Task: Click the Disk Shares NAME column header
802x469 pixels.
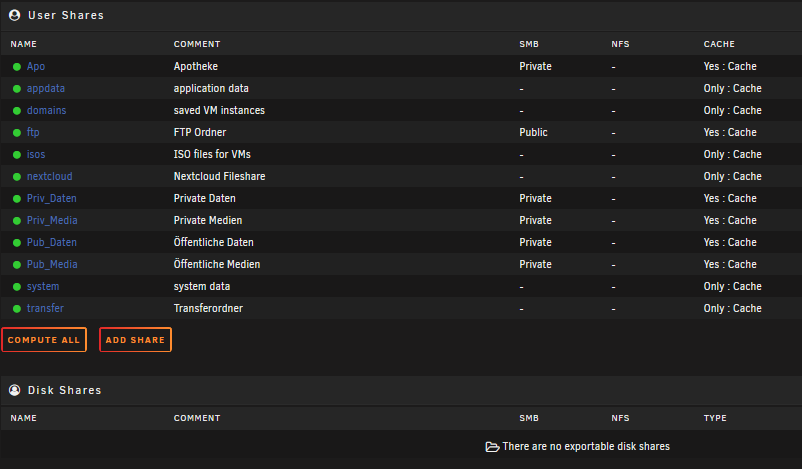Action: 24,418
